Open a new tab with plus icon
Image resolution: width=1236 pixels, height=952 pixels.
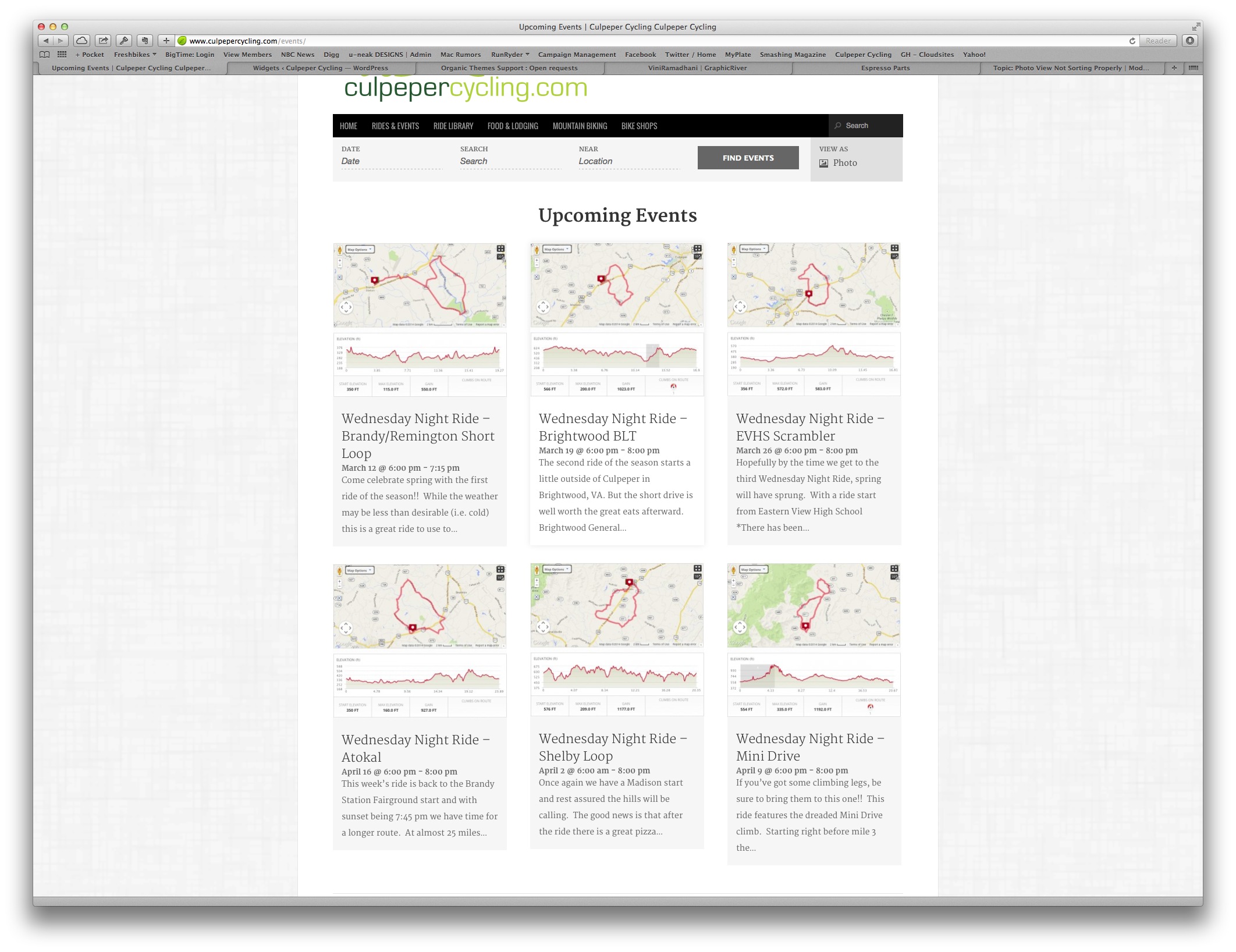pyautogui.click(x=1174, y=68)
